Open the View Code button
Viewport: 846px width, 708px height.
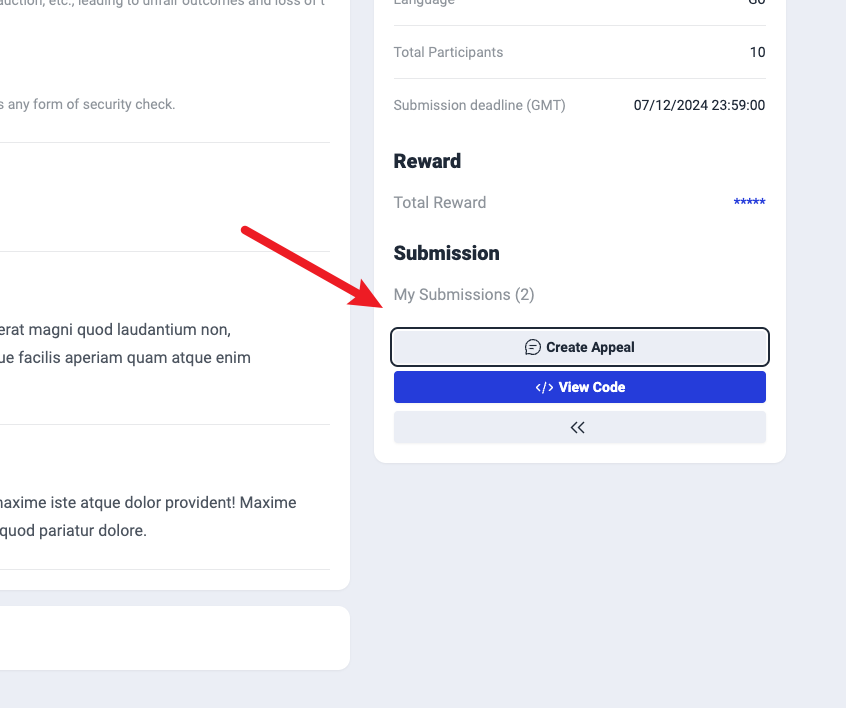point(580,387)
